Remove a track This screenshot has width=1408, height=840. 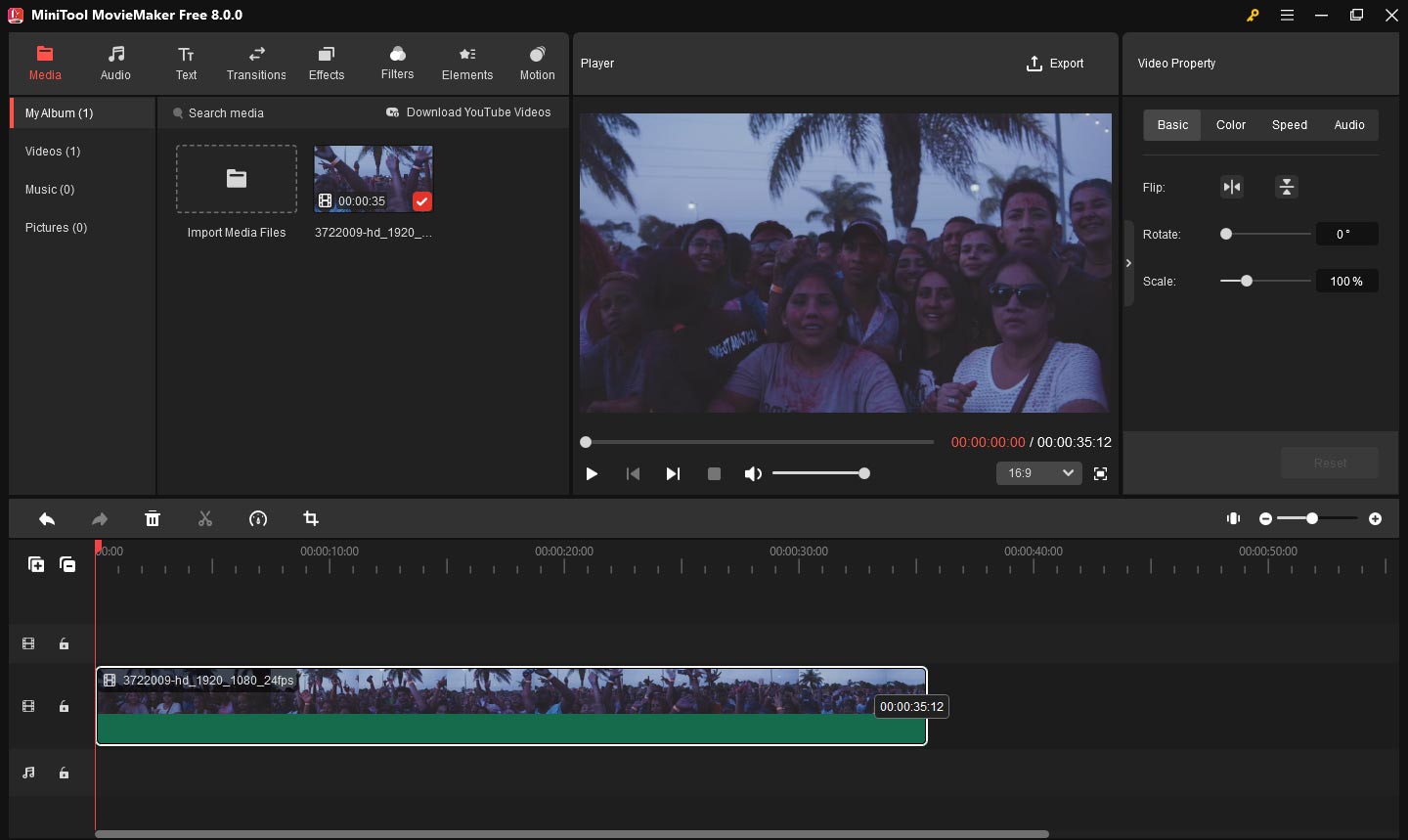click(x=67, y=564)
